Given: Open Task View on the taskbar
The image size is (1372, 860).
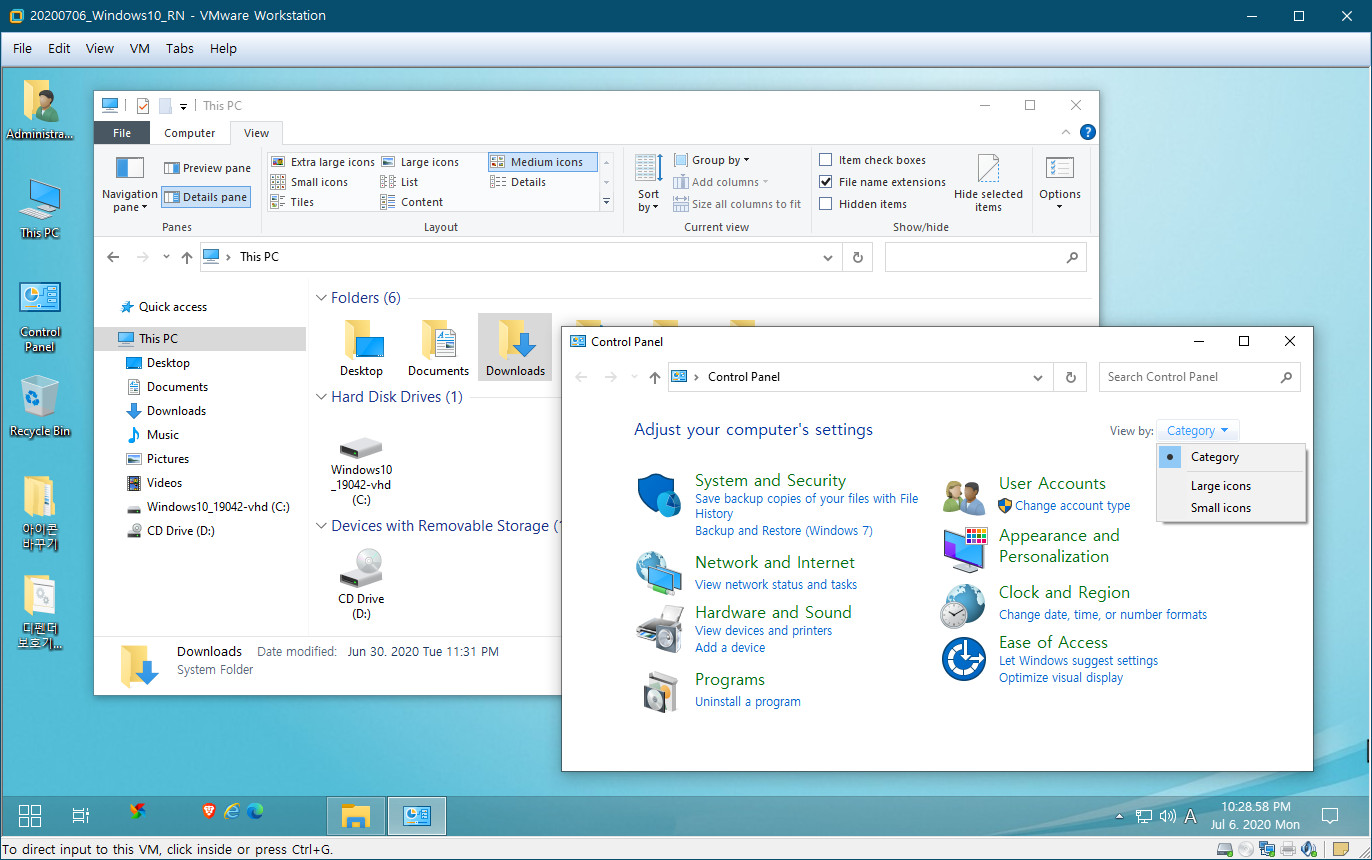Looking at the screenshot, I should click(82, 815).
